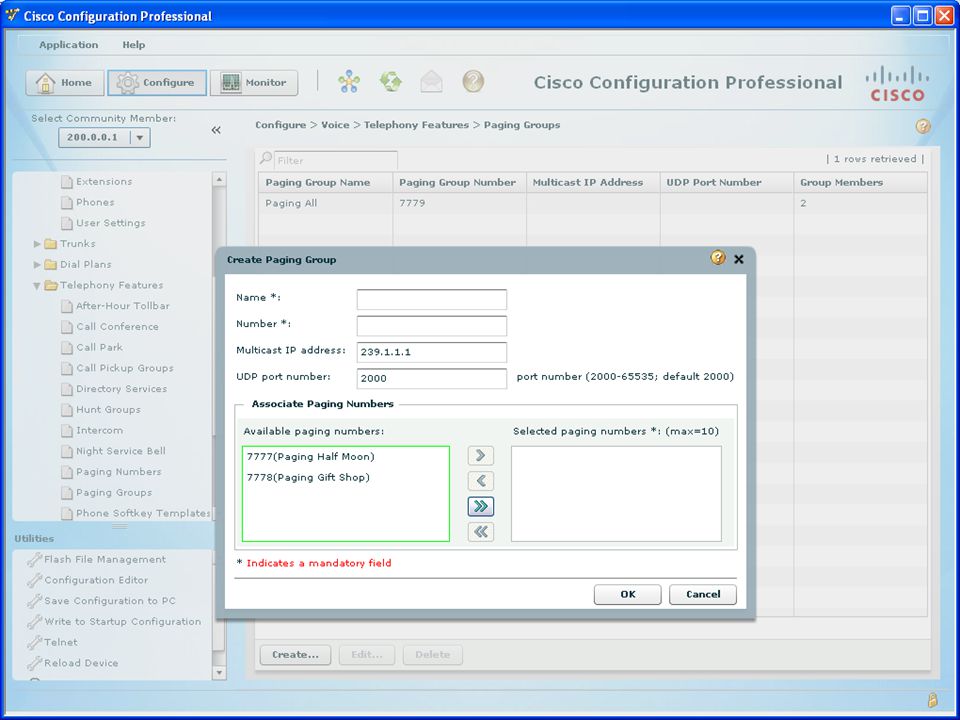Image resolution: width=960 pixels, height=720 pixels.
Task: Click the Name input field
Action: coord(432,299)
